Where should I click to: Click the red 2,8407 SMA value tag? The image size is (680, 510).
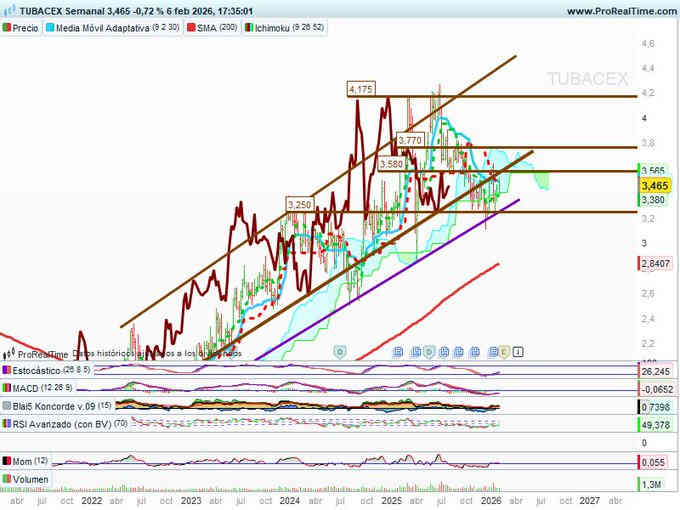click(654, 263)
